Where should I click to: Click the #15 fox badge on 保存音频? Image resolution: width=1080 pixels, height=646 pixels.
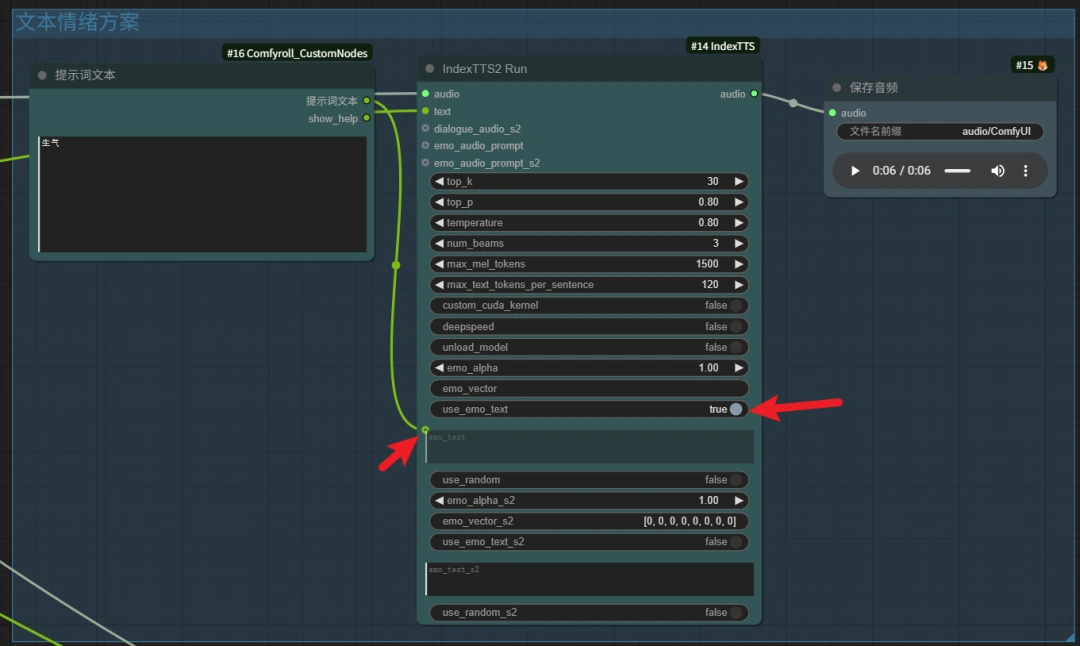pyautogui.click(x=1032, y=65)
